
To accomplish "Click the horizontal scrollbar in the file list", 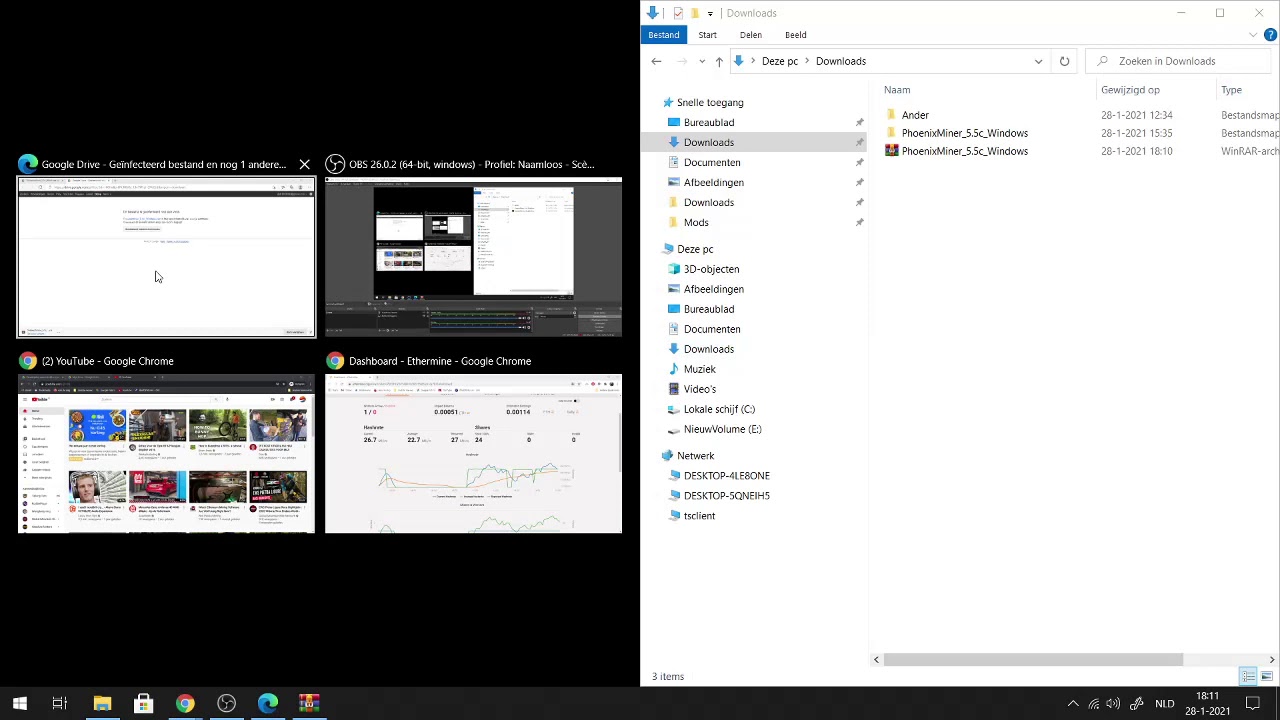I will pos(1033,660).
